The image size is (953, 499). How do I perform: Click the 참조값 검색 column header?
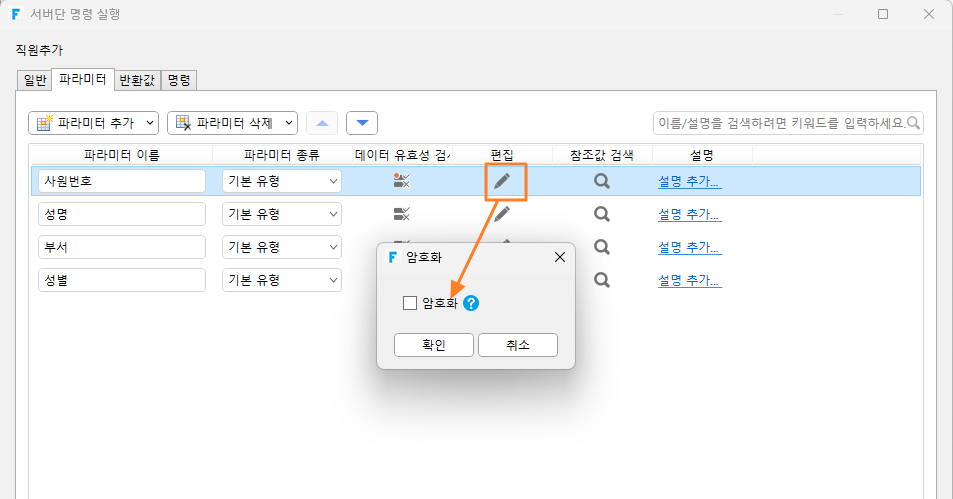[x=602, y=155]
